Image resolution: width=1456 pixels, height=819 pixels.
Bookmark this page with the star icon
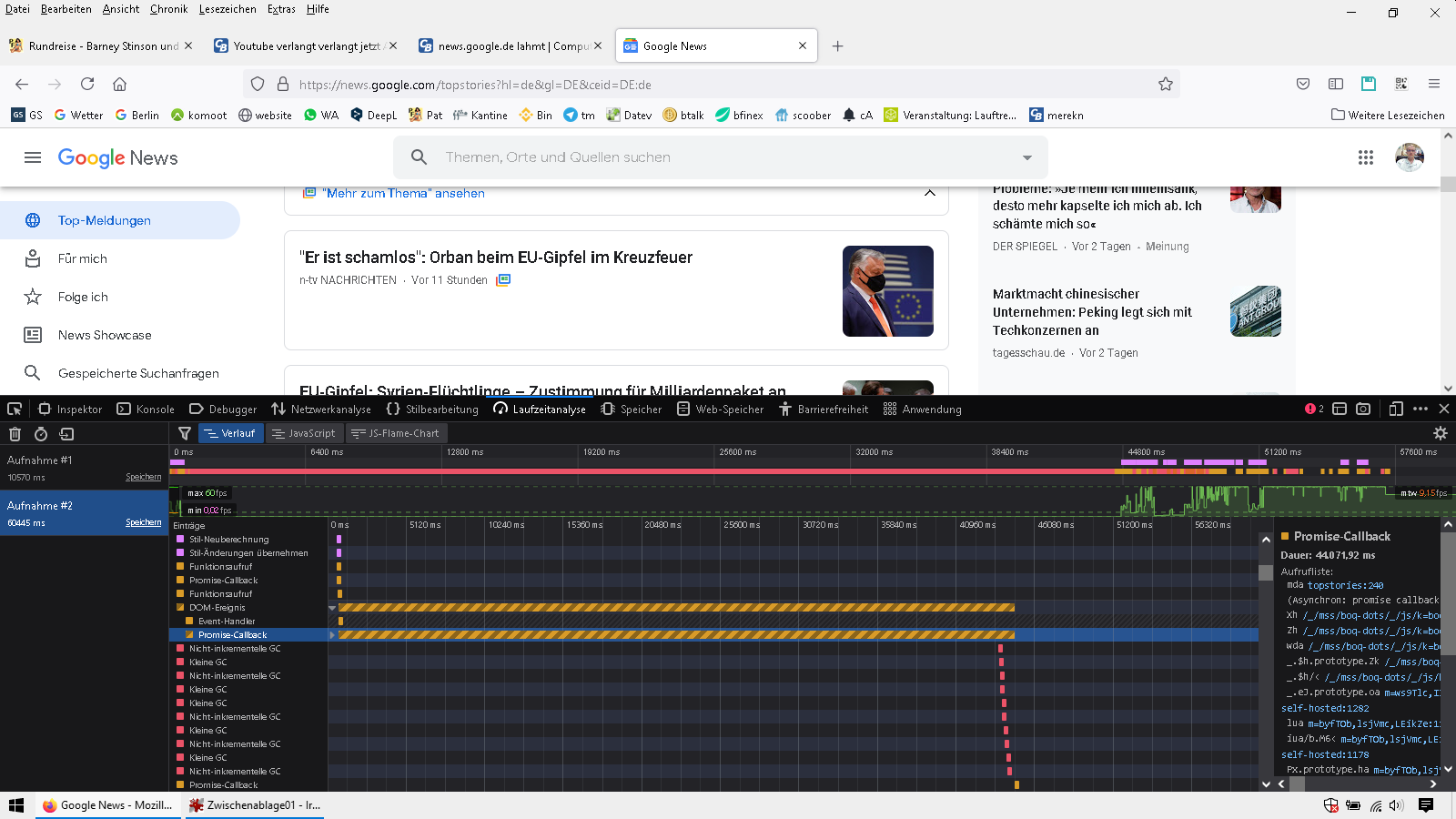click(x=1166, y=84)
